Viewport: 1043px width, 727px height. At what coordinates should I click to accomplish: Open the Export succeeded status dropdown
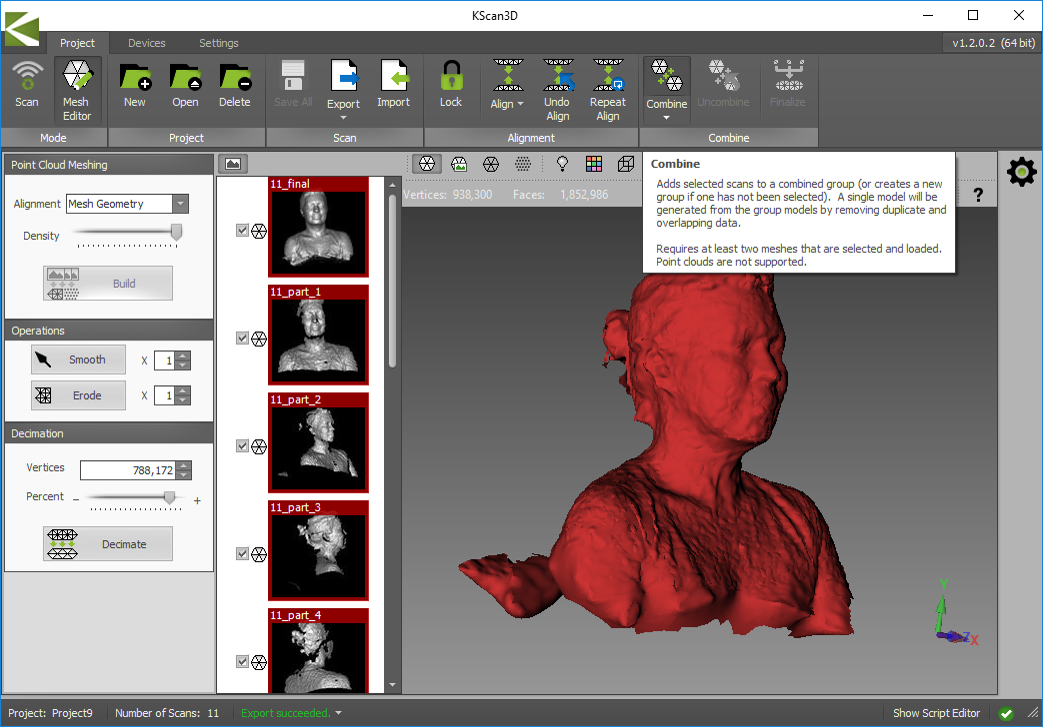click(x=339, y=713)
